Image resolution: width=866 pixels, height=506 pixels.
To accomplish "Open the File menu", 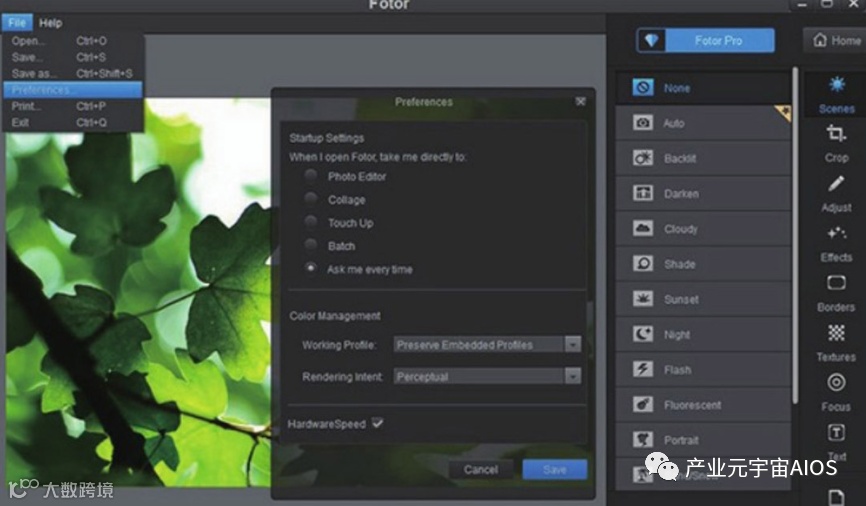I will pyautogui.click(x=17, y=23).
